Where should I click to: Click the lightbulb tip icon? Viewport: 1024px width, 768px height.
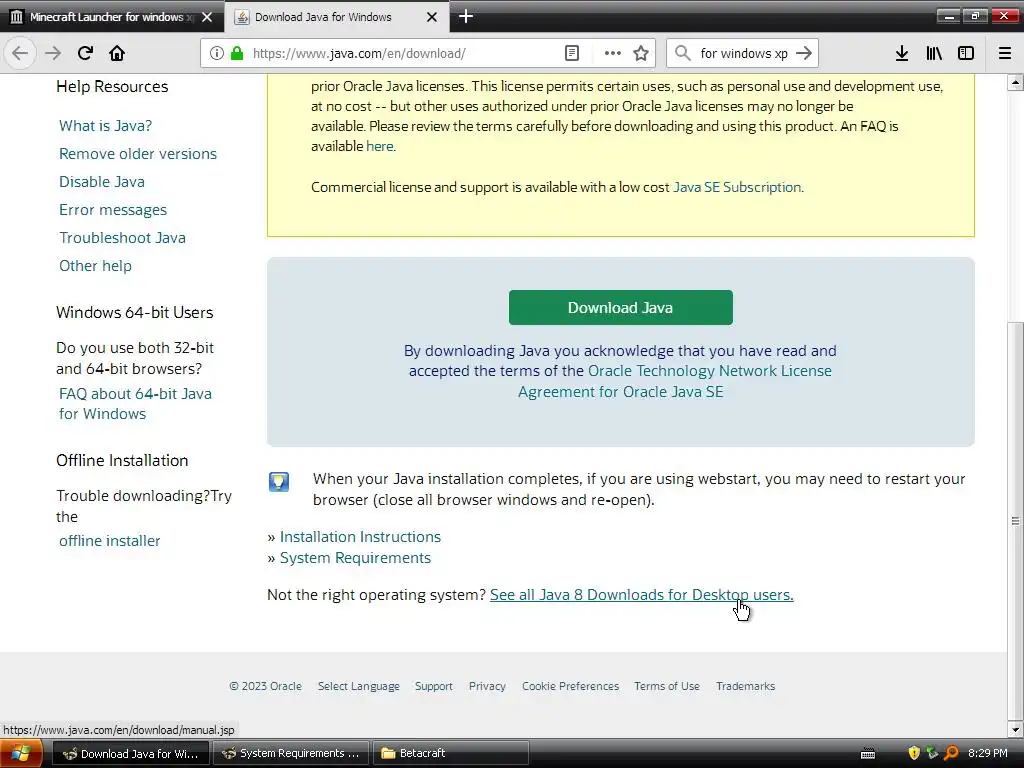click(279, 482)
